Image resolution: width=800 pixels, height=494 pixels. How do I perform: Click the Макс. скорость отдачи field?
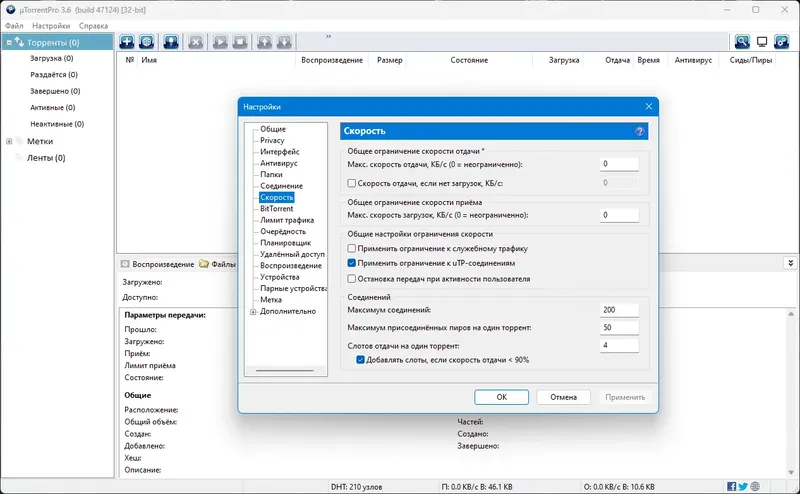[x=619, y=164]
